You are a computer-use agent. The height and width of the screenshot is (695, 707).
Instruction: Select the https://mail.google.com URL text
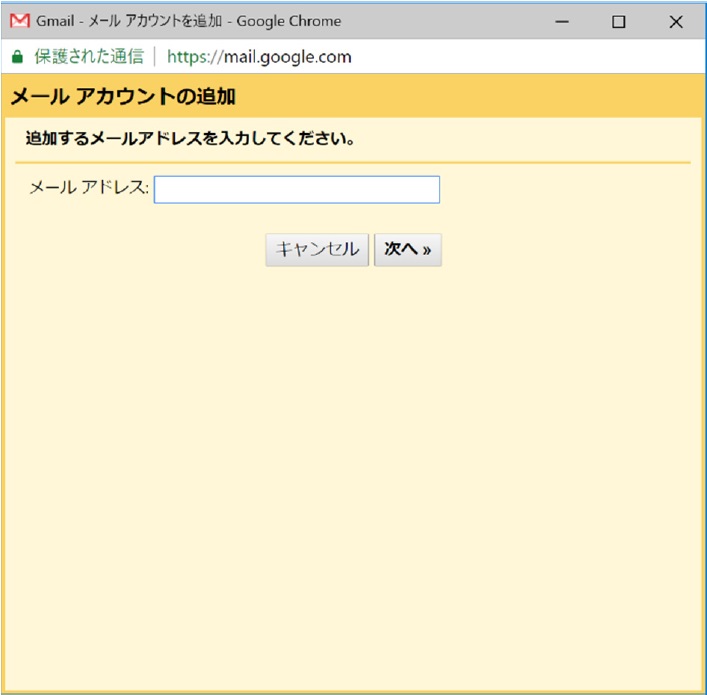pos(259,57)
